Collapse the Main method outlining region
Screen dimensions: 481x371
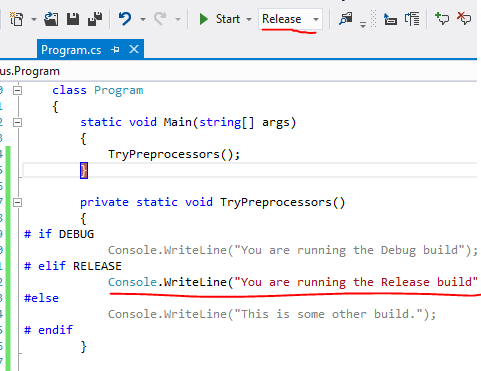pos(17,122)
